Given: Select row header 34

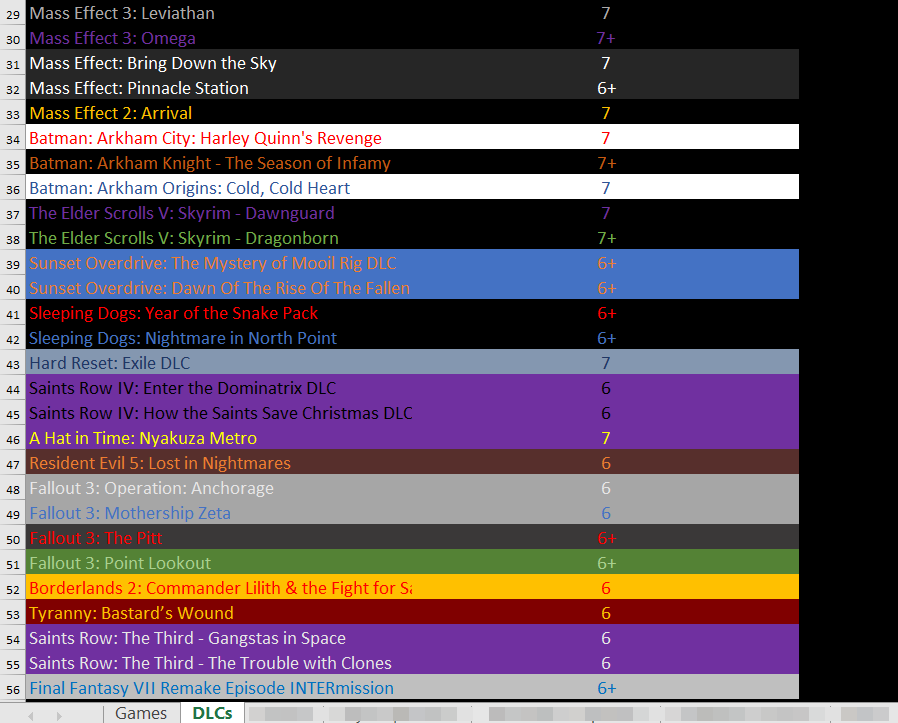Looking at the screenshot, I should pos(13,138).
